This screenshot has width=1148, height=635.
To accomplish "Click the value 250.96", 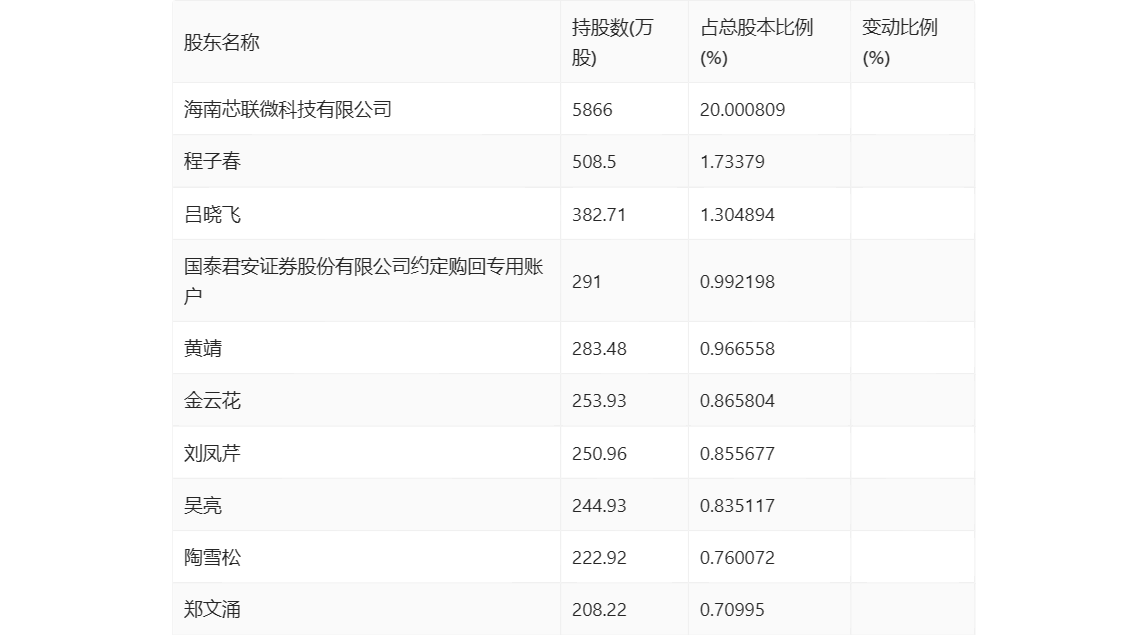I will (x=599, y=453).
